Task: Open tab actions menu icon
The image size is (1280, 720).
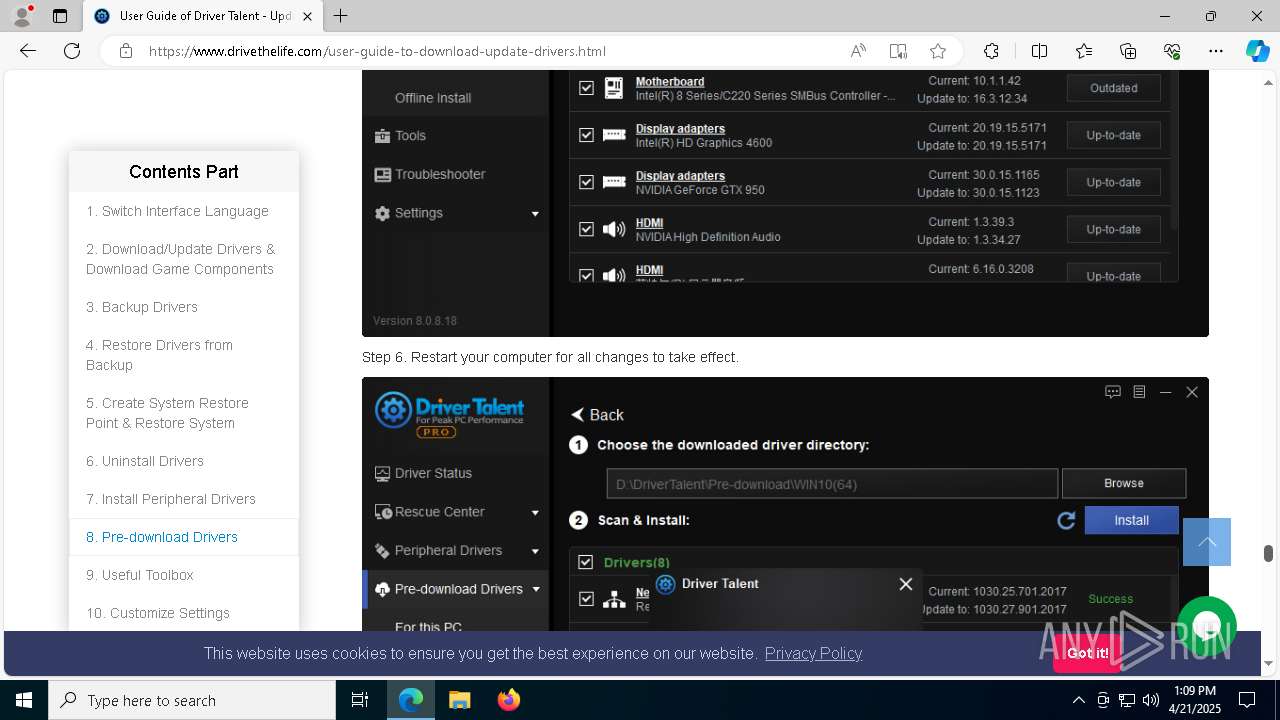Action: tap(60, 16)
